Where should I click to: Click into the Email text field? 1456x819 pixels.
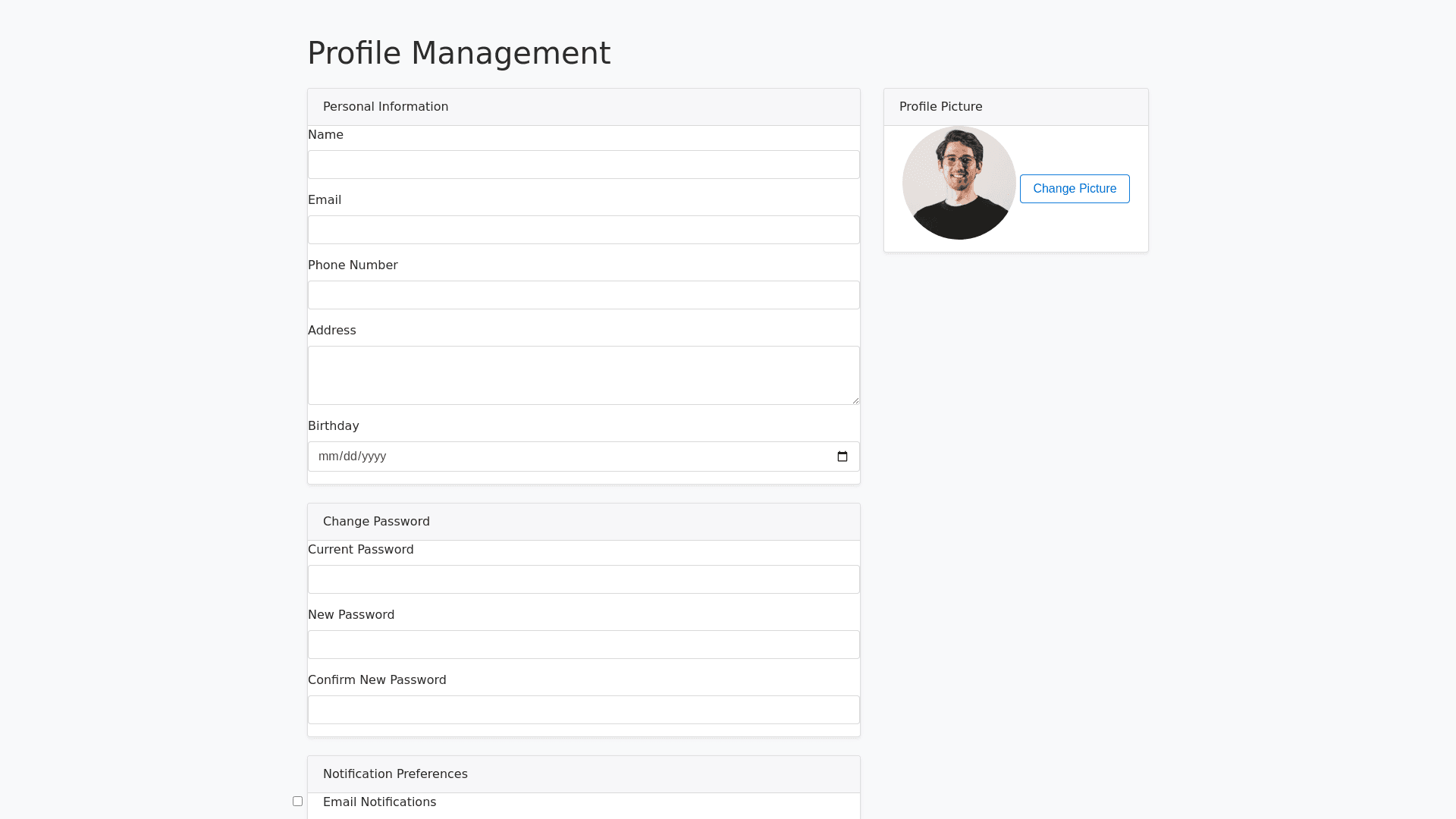point(583,230)
